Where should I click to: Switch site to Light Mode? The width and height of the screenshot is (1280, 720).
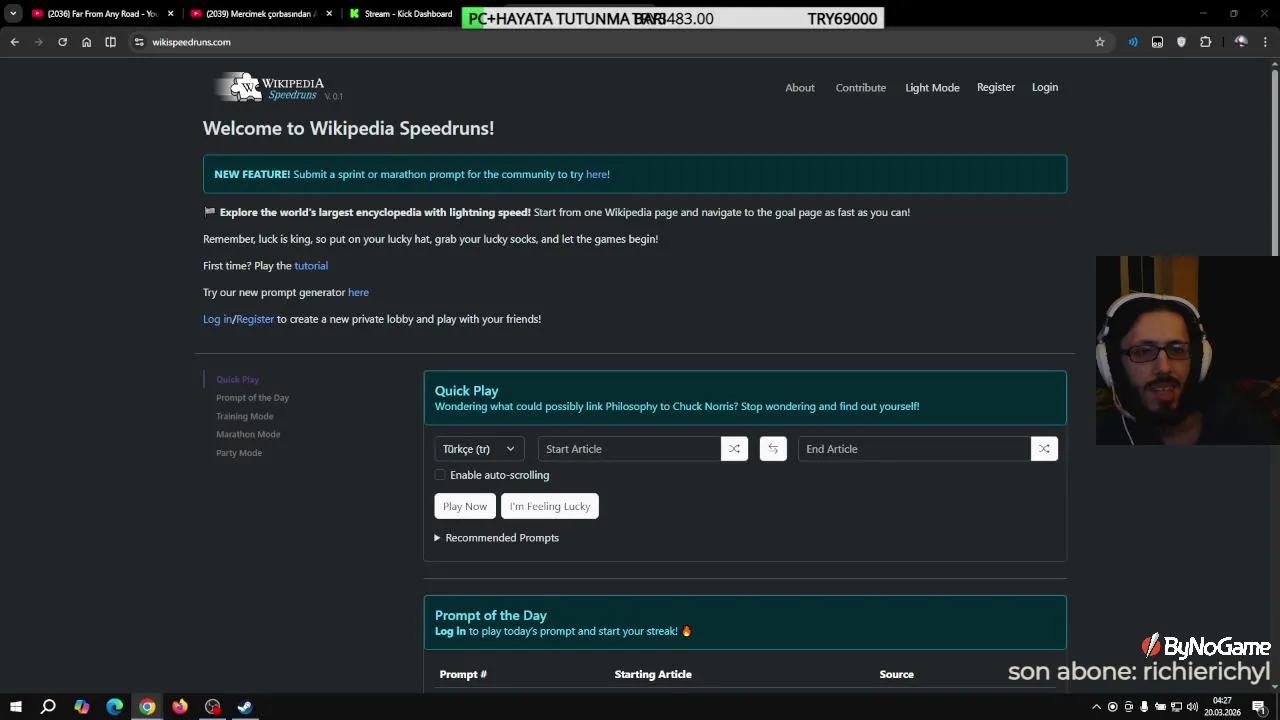pos(932,88)
